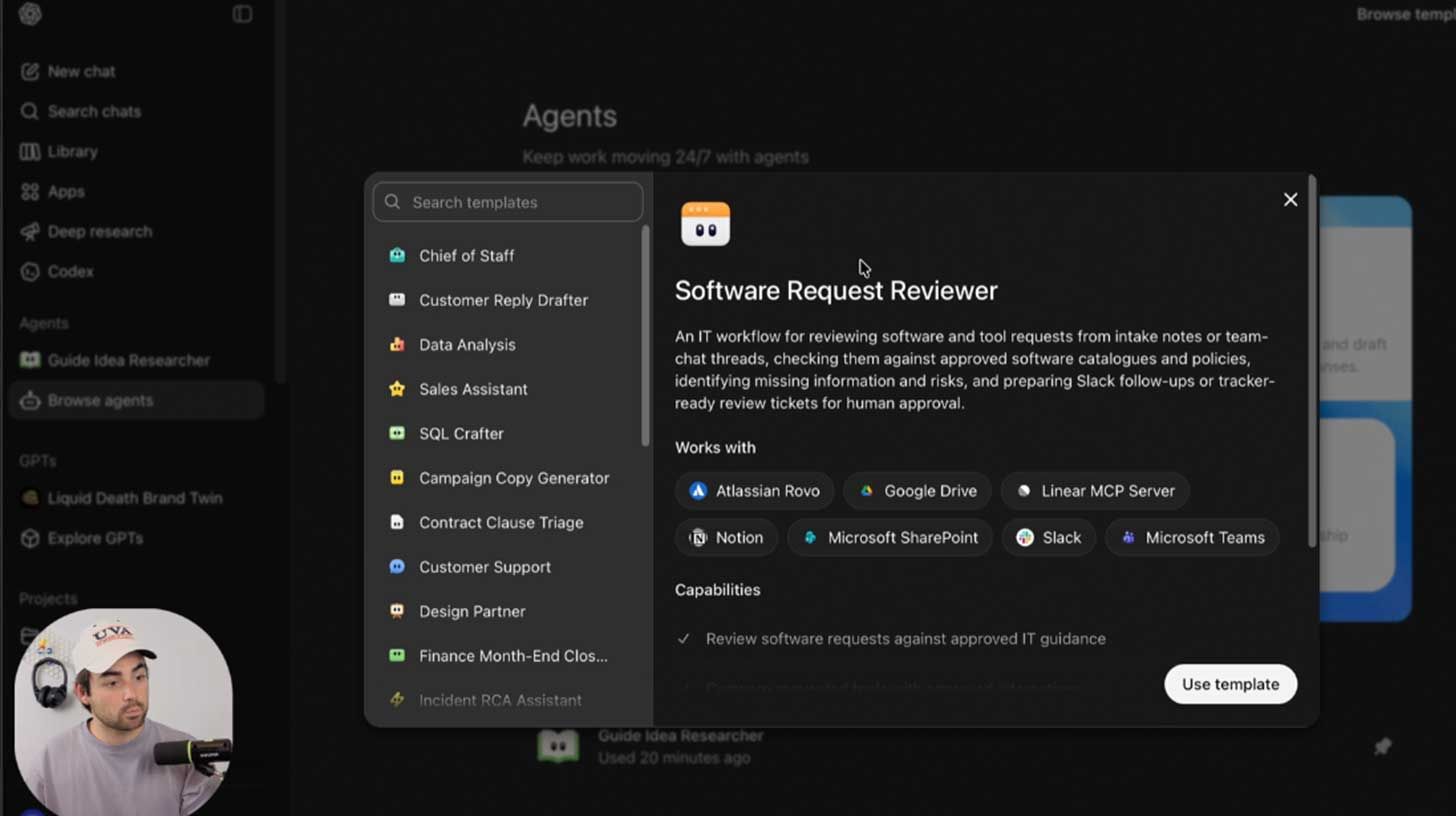
Task: Click the Notion integration chip
Action: [x=726, y=537]
